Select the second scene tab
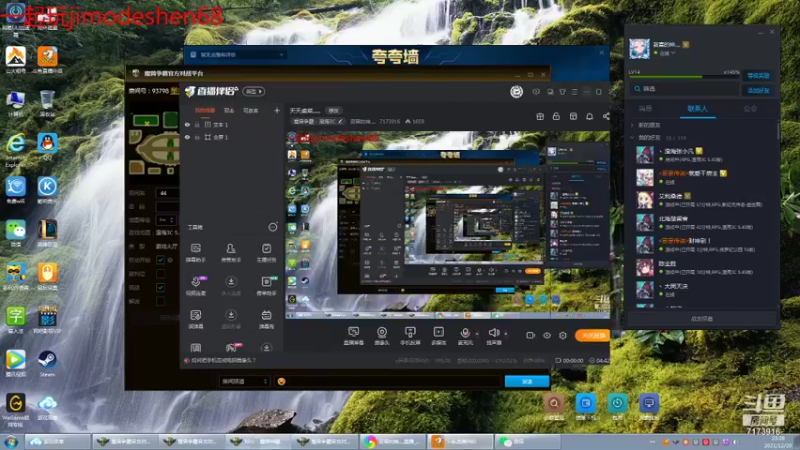This screenshot has width=800, height=450. click(229, 110)
